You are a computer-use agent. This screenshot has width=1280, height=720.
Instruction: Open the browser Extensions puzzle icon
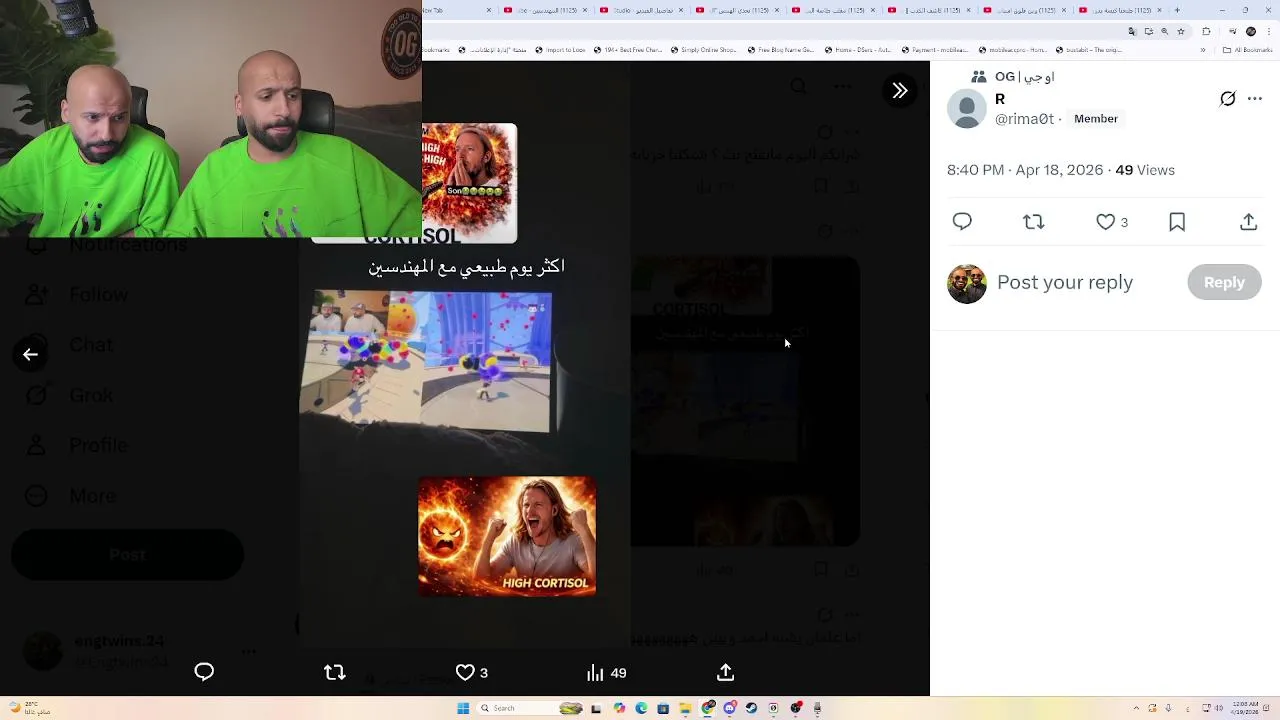pos(1206,31)
